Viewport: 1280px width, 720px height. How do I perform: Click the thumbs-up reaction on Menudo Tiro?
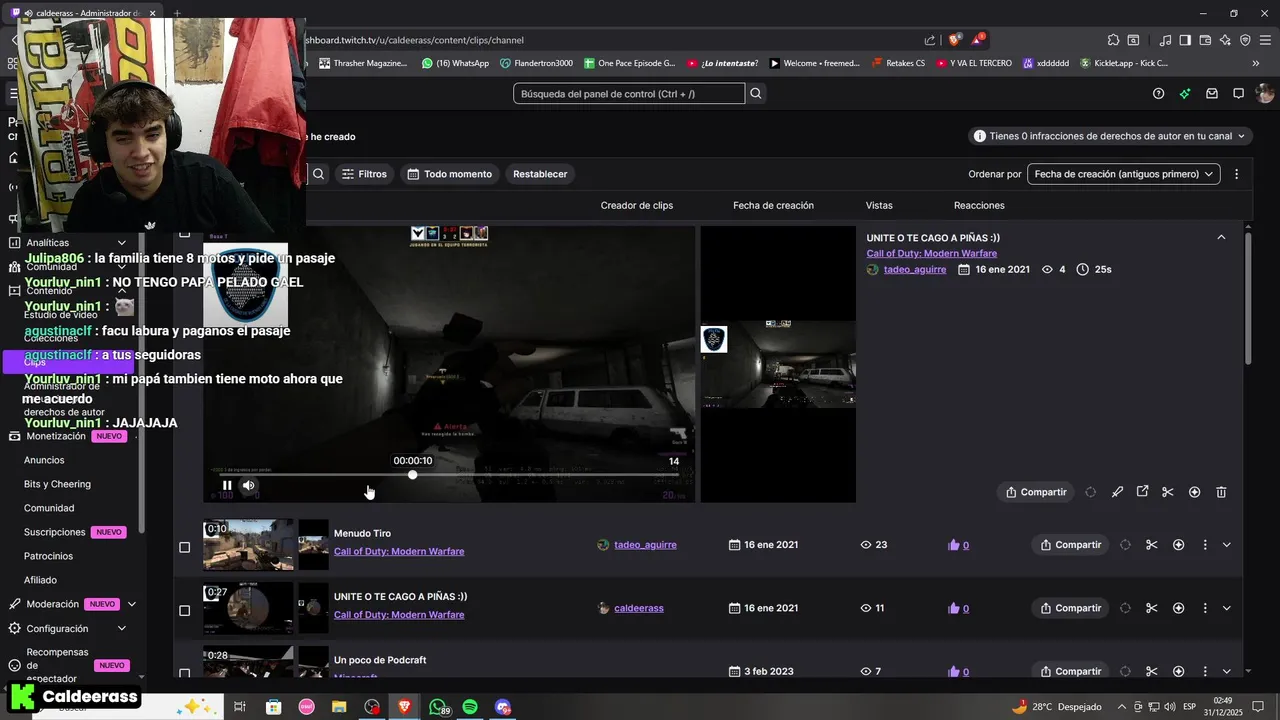coord(958,545)
